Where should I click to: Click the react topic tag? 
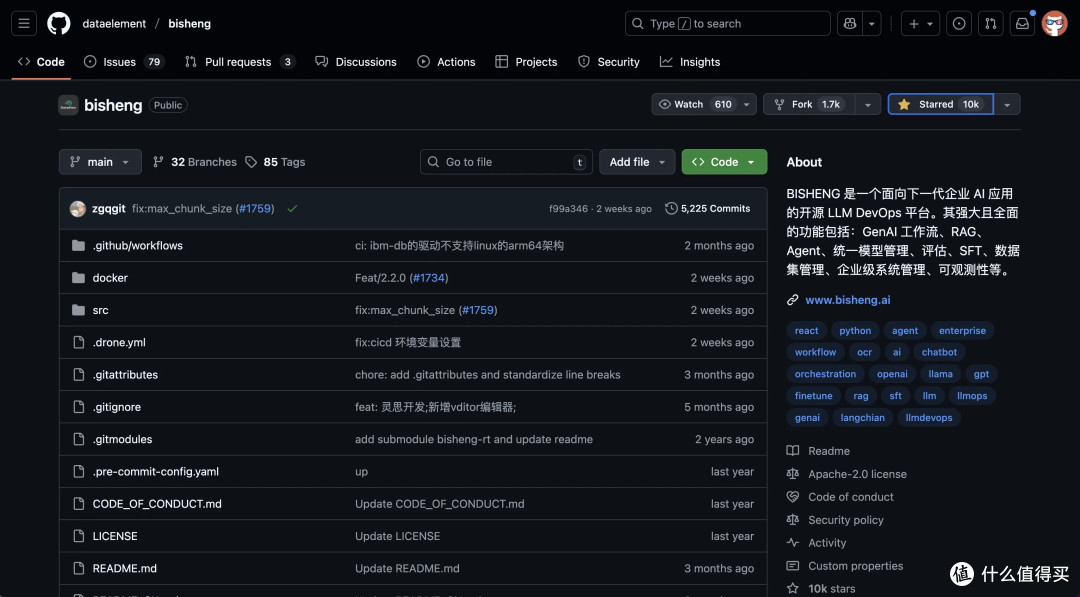(807, 331)
